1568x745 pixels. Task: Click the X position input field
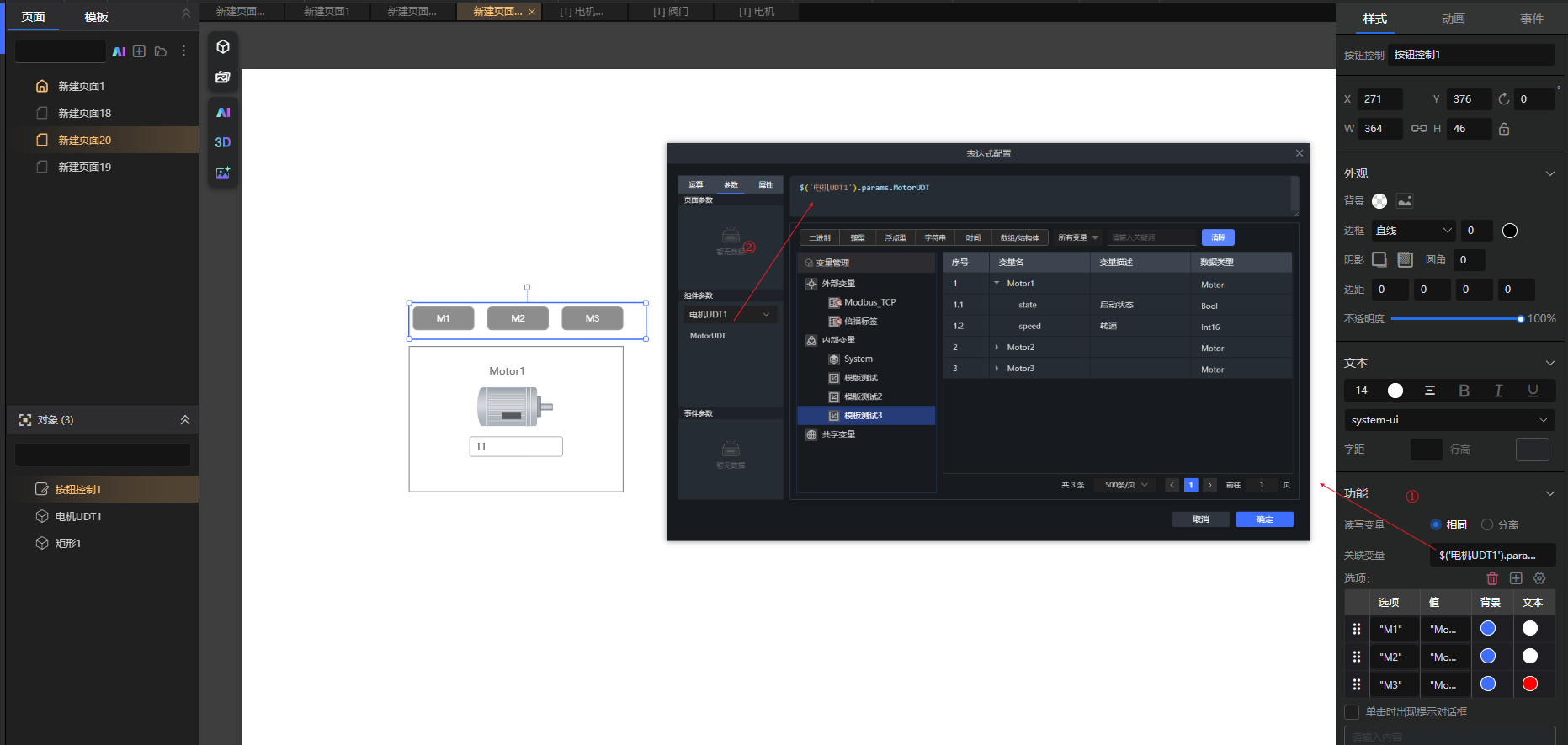pos(1379,99)
